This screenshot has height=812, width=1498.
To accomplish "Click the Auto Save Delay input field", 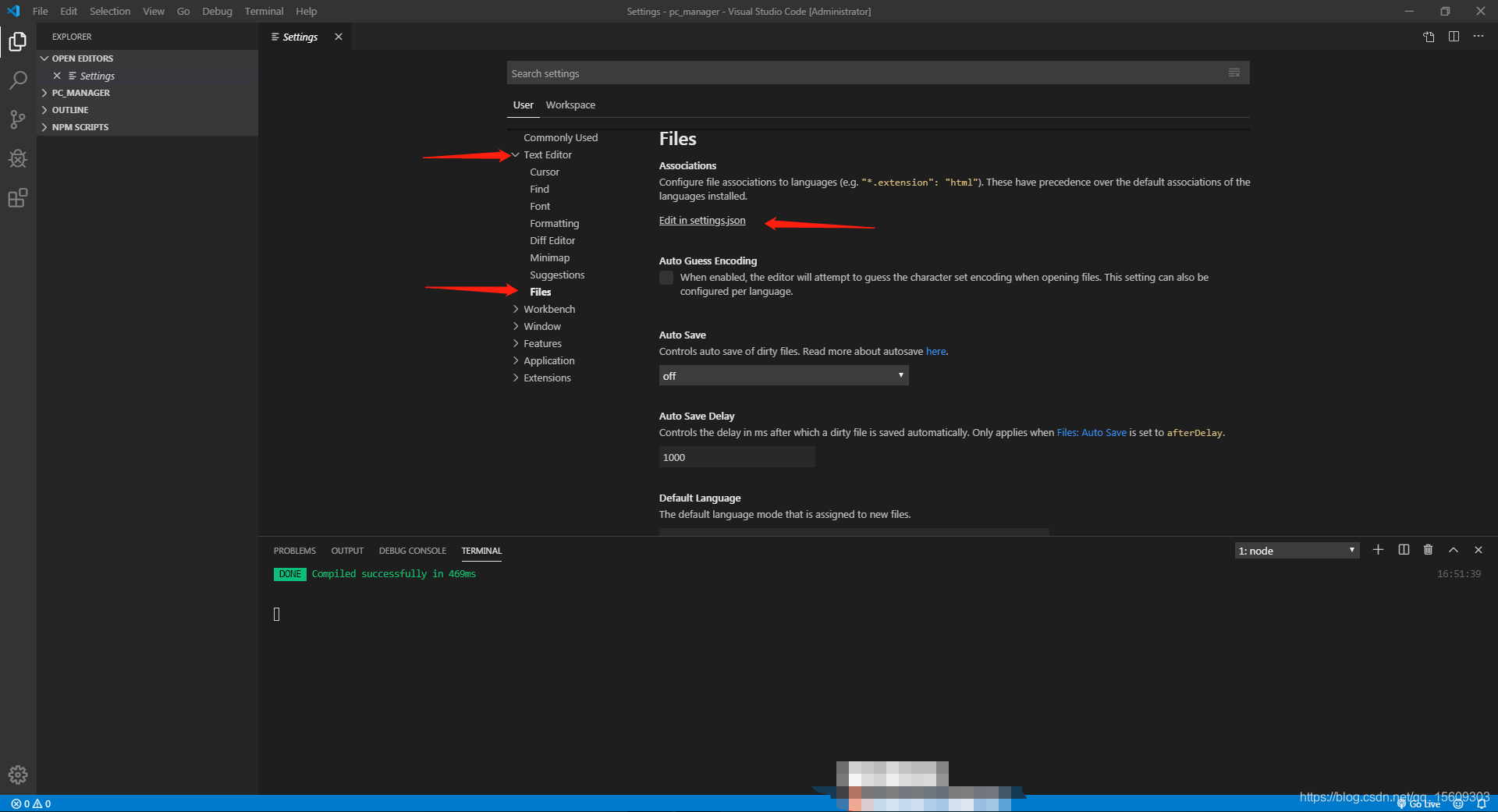I will coord(737,457).
